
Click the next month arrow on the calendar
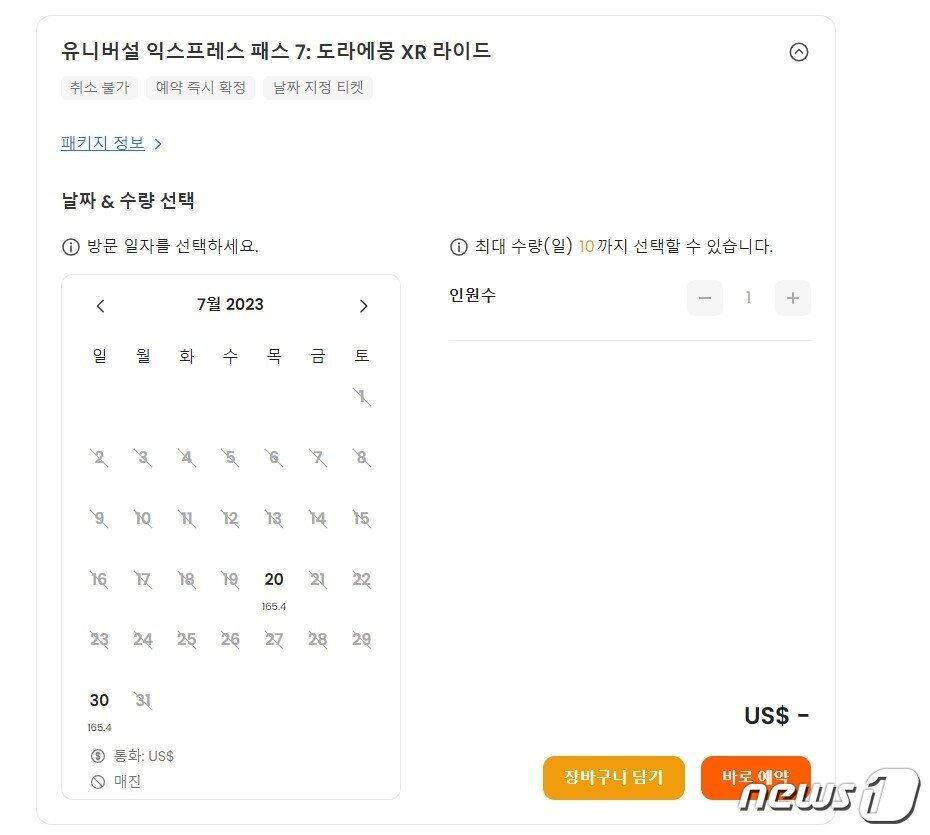(363, 305)
